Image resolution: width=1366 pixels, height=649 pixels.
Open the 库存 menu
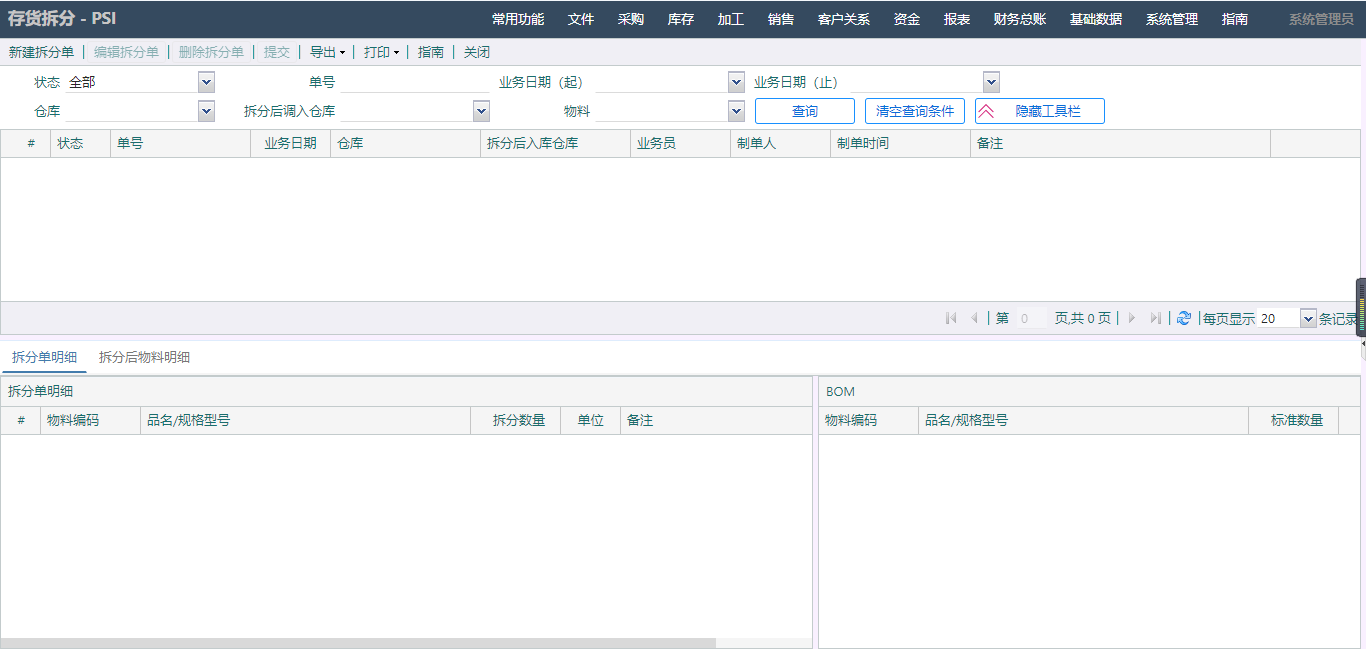681,19
